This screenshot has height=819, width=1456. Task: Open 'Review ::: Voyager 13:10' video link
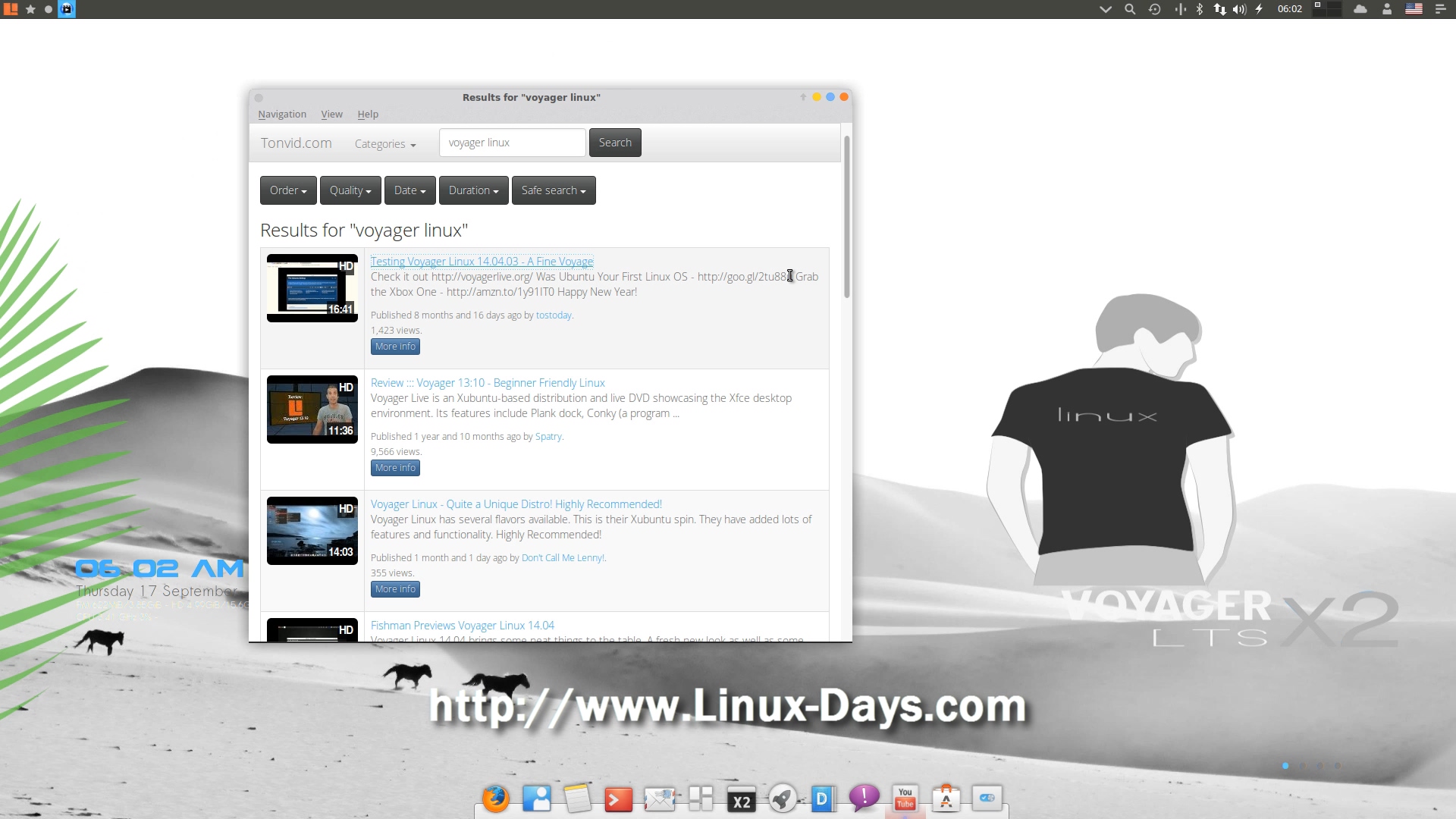click(488, 383)
